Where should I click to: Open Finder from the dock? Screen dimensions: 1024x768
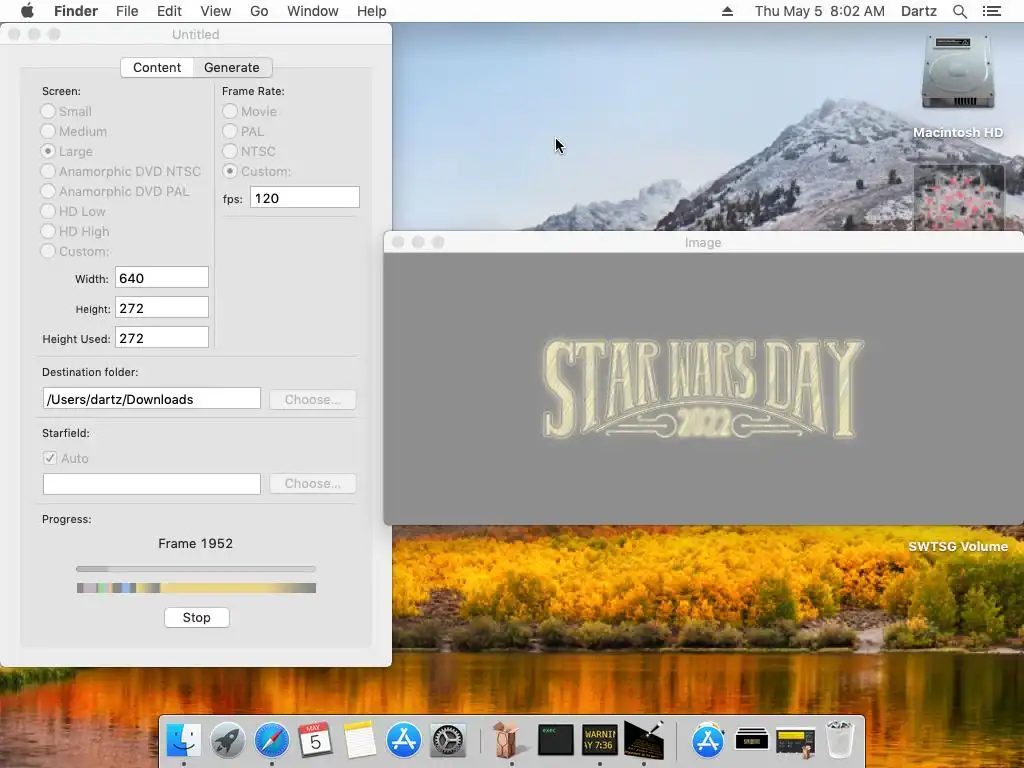coord(184,740)
